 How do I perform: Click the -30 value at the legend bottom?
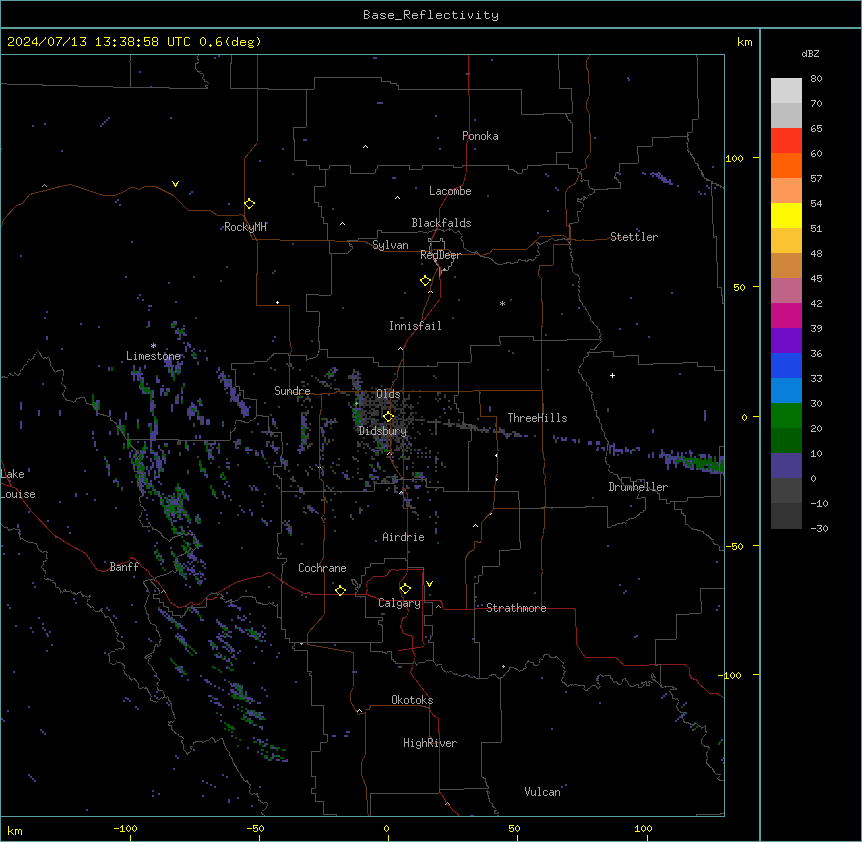point(819,528)
